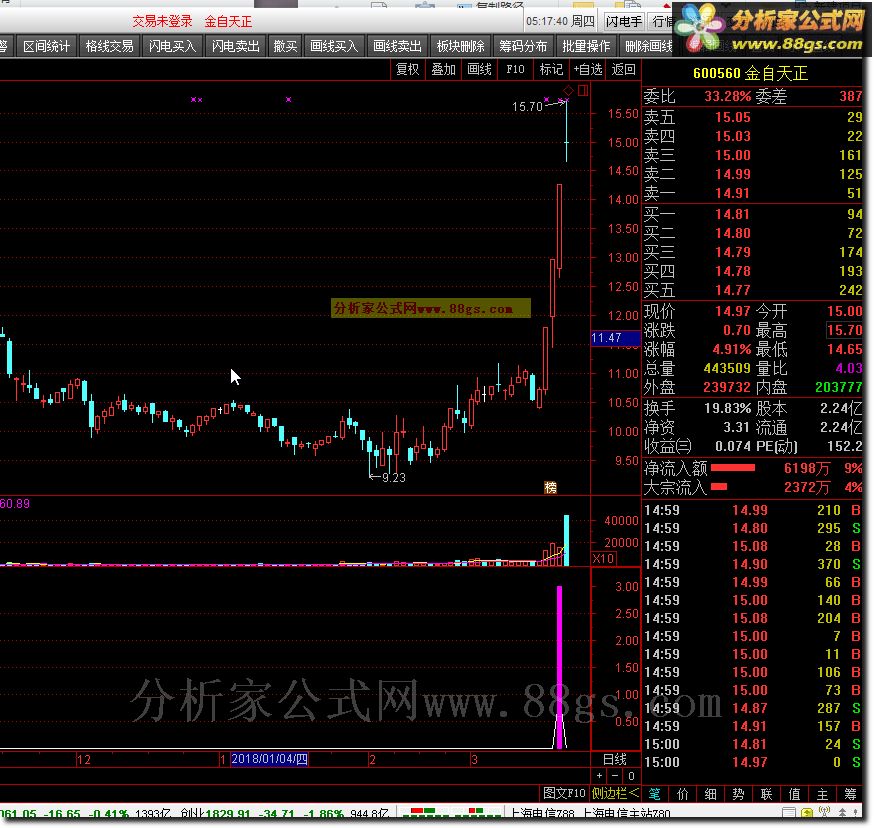
Task: Click the antenna signal icon in status bar
Action: point(824,812)
